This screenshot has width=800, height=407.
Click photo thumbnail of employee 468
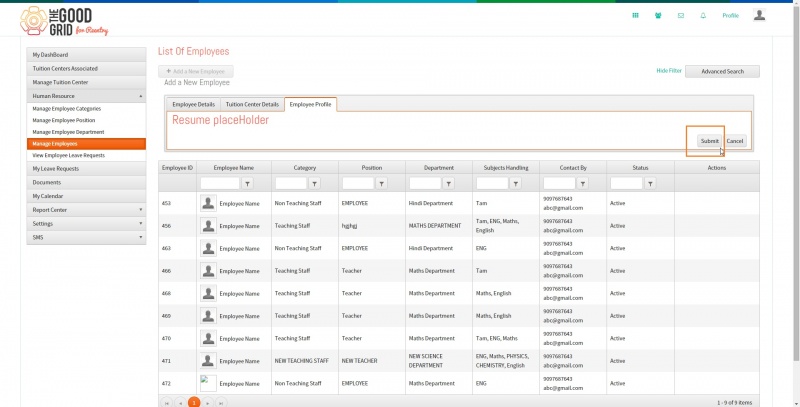[x=208, y=293]
